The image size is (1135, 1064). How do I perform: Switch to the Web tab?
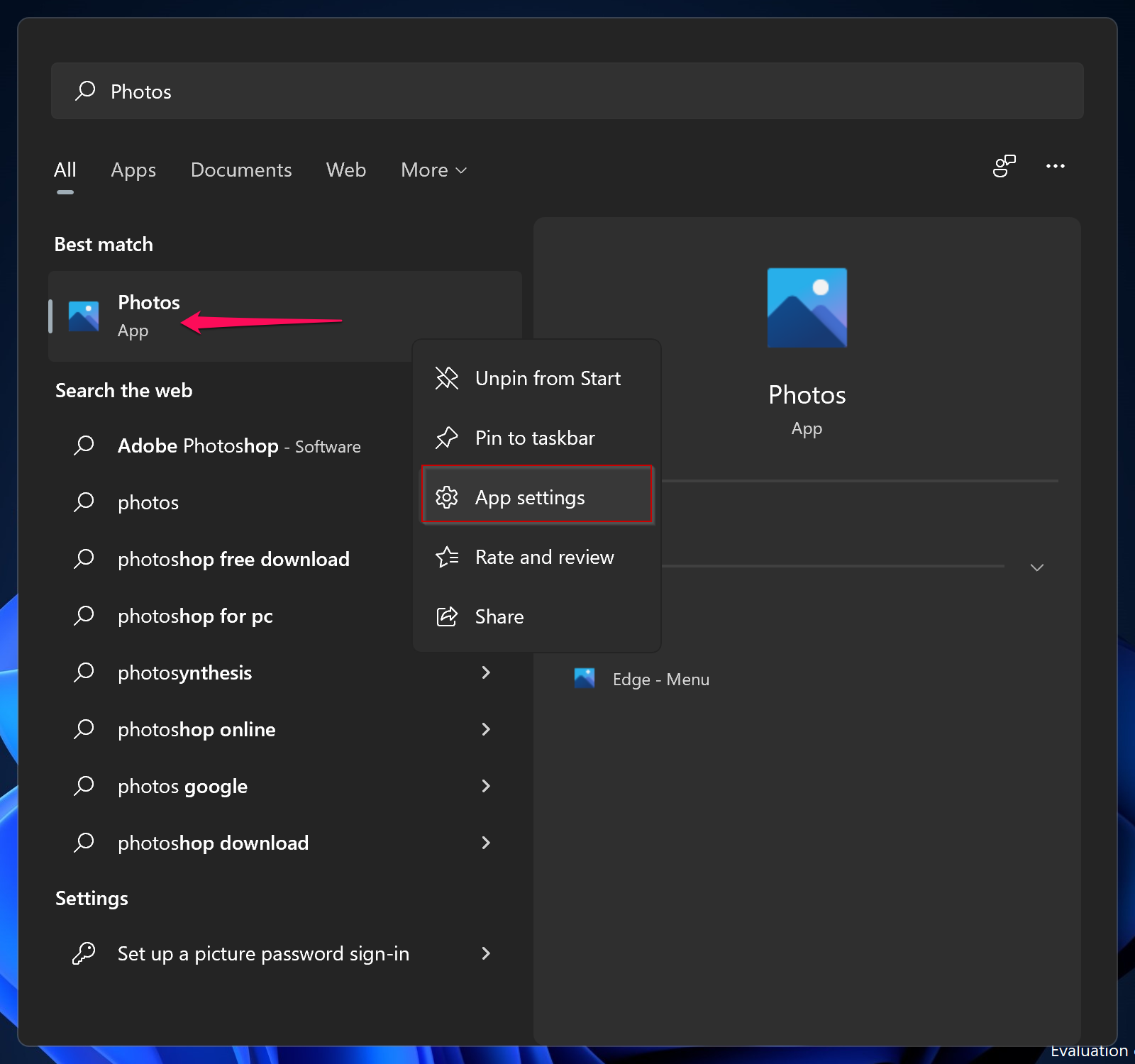346,170
